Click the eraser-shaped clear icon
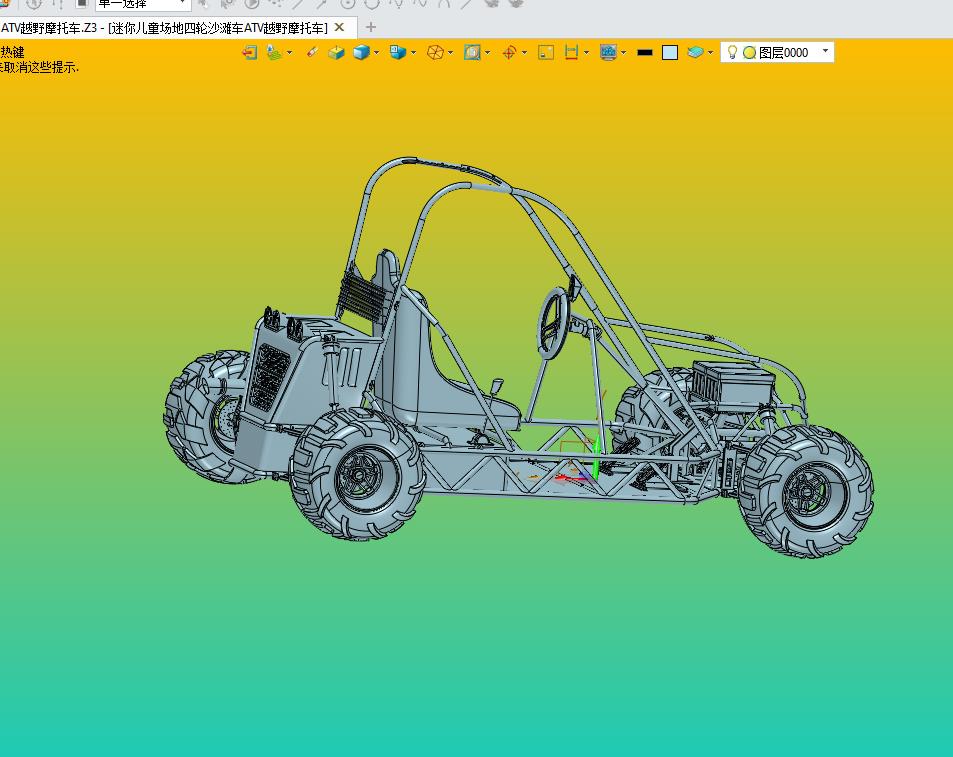This screenshot has width=953, height=757. (312, 52)
